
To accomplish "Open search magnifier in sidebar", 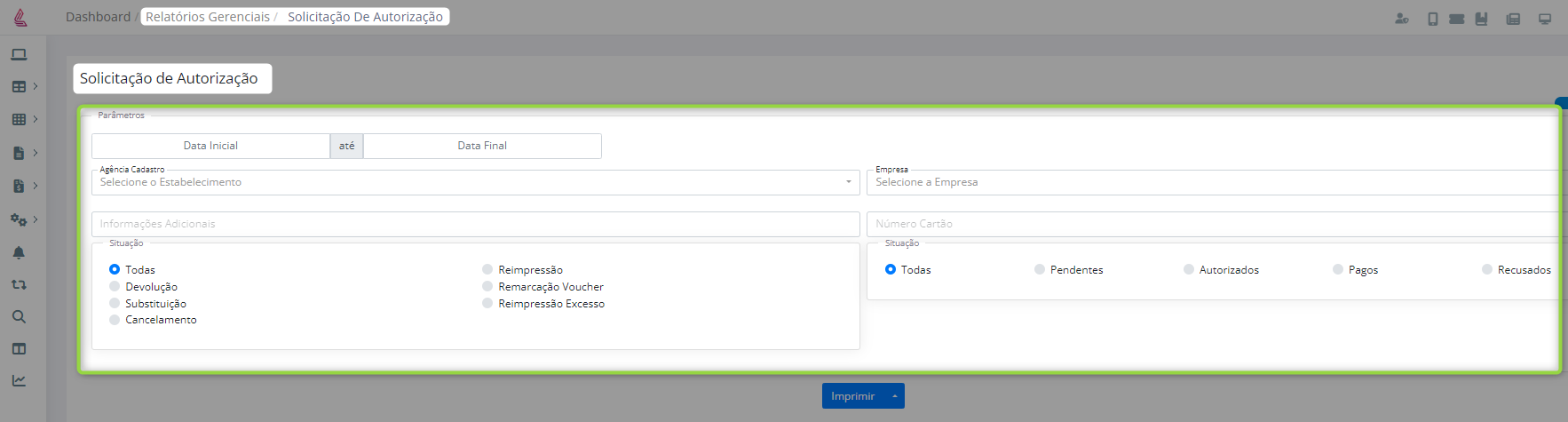I will click(x=19, y=317).
